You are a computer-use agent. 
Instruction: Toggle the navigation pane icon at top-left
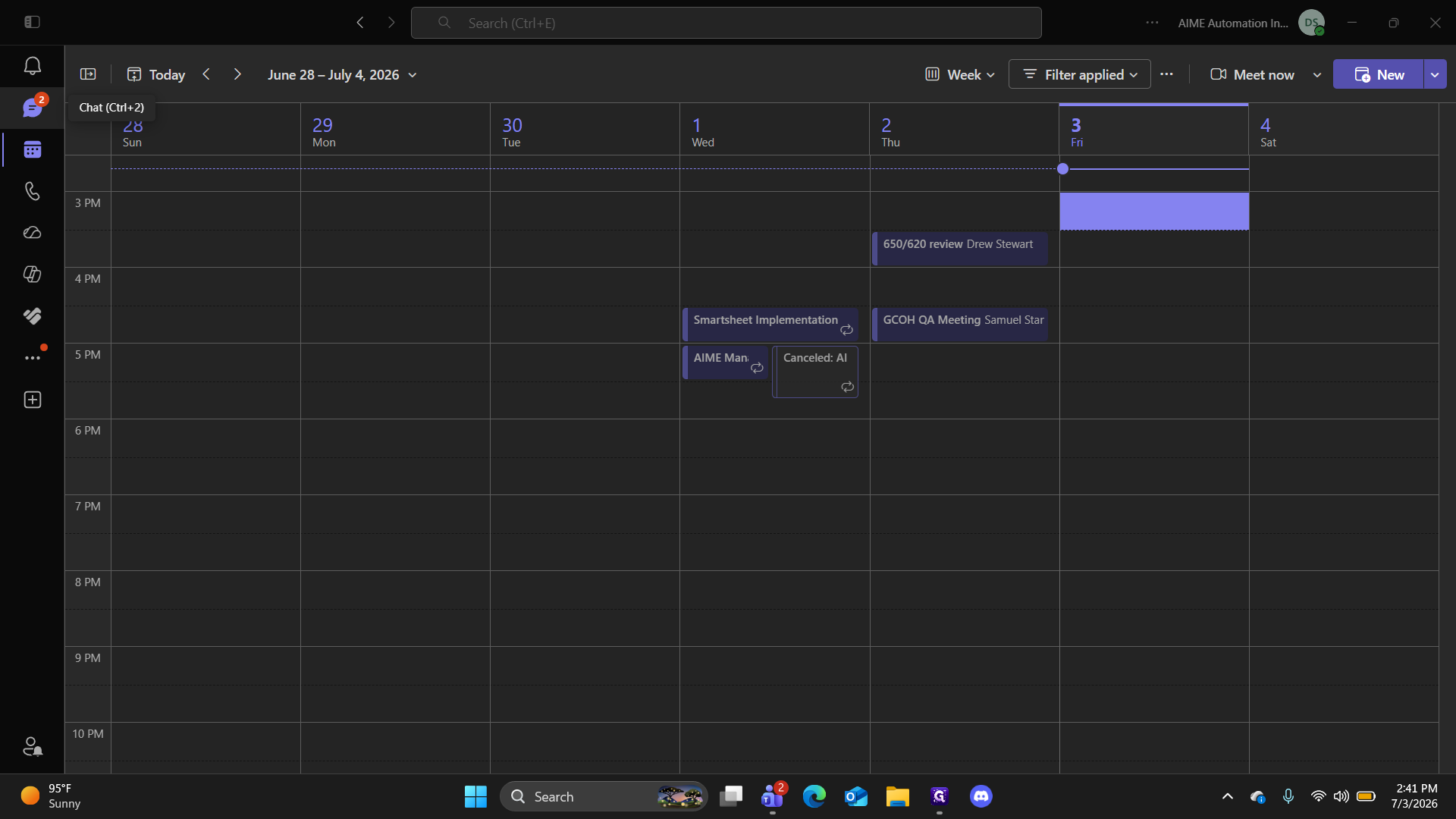32,22
